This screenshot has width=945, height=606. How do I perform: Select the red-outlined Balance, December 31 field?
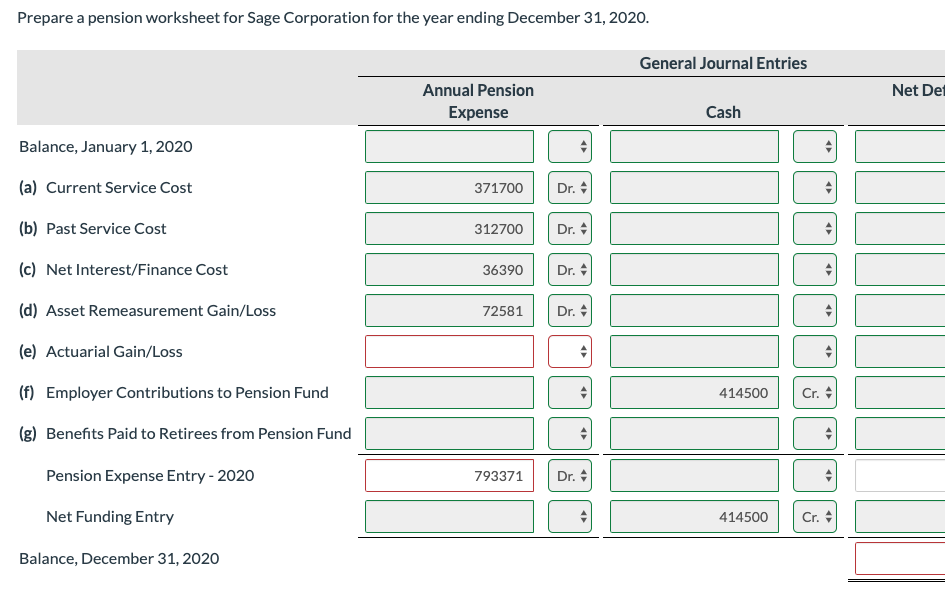pos(899,558)
